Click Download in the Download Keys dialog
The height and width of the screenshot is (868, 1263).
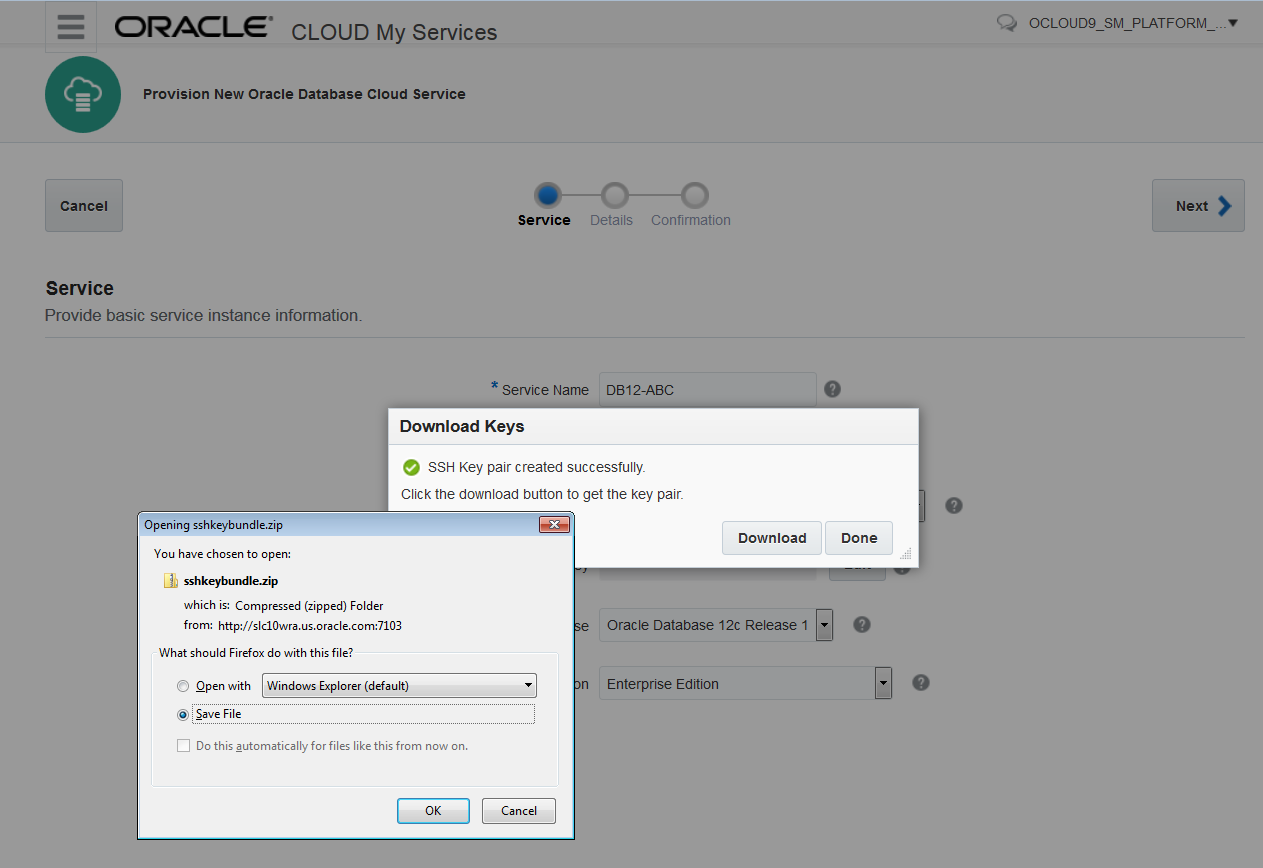click(x=771, y=537)
